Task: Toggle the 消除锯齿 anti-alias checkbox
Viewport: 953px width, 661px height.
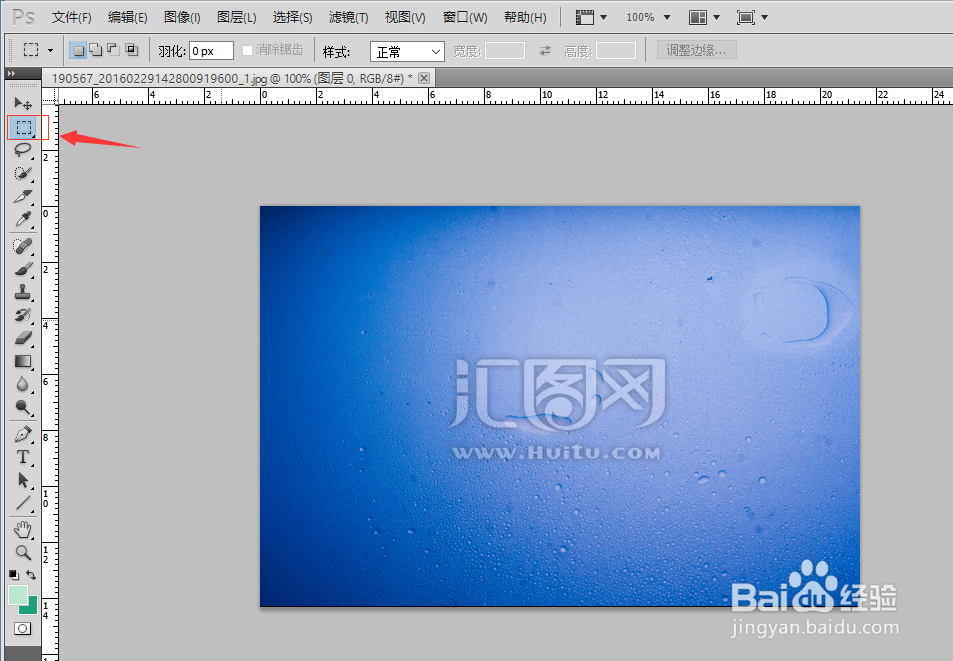Action: (x=247, y=50)
